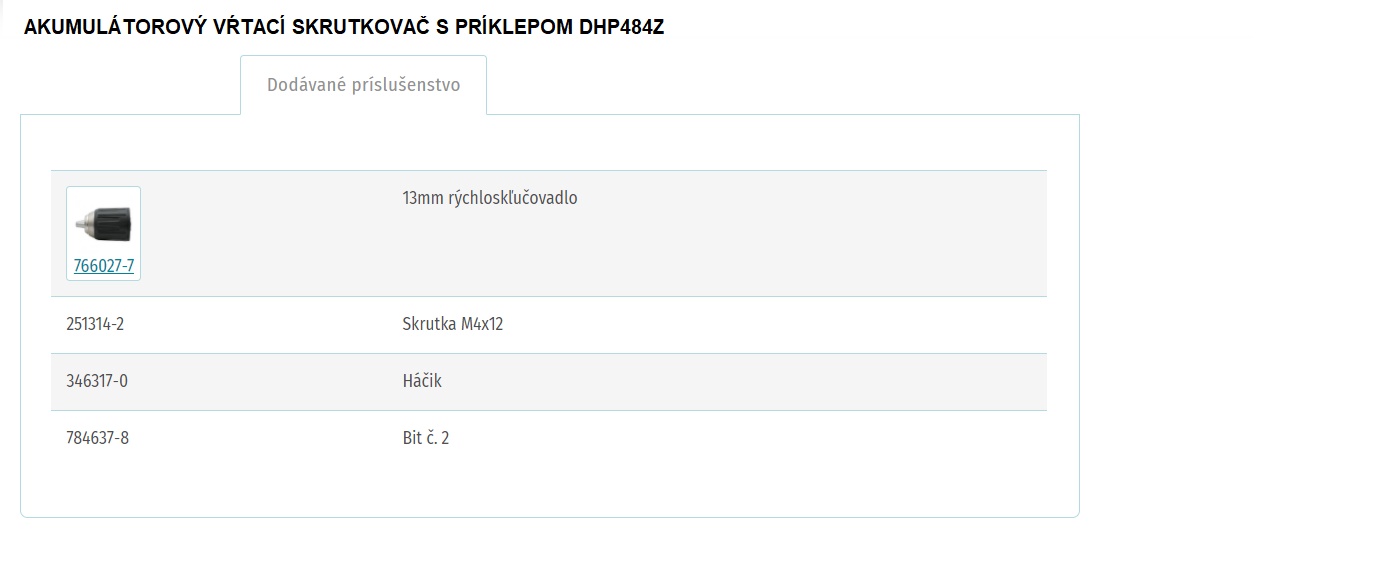This screenshot has width=1390, height=570.
Task: Open the Dodávané príslušenstvo tab
Action: (x=363, y=85)
